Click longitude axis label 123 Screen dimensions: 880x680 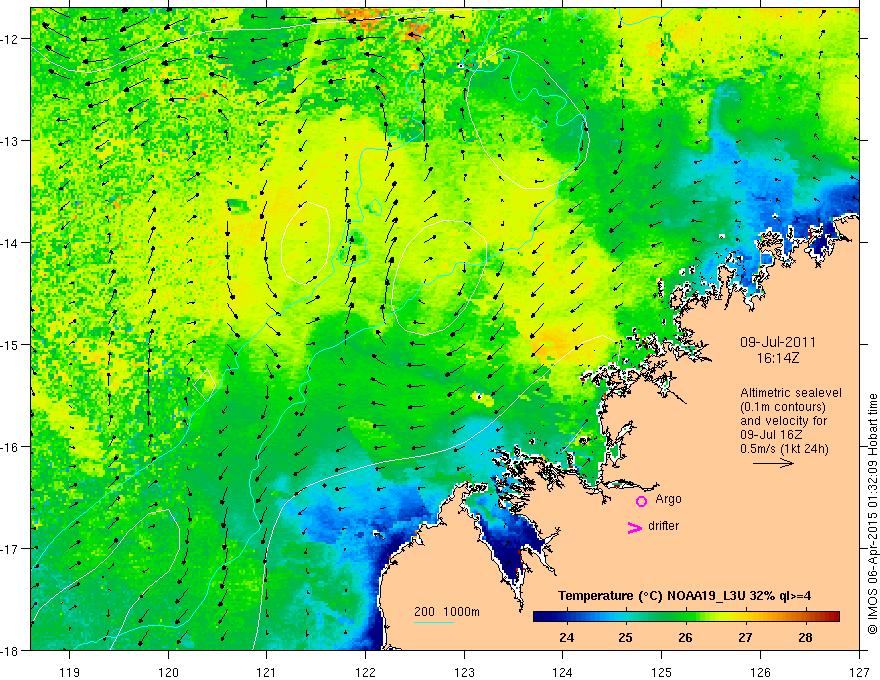pos(464,673)
